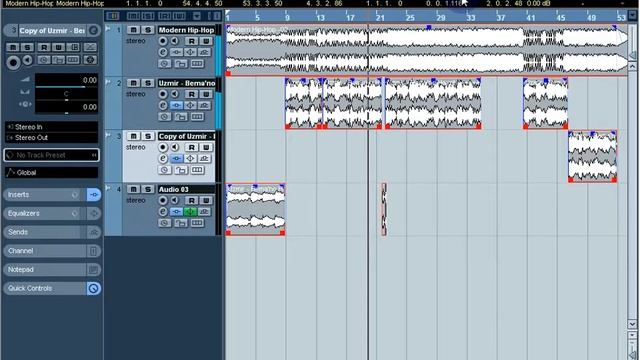Deactivate all mute states in track list header
640x360 pixels.
(x=133, y=16)
